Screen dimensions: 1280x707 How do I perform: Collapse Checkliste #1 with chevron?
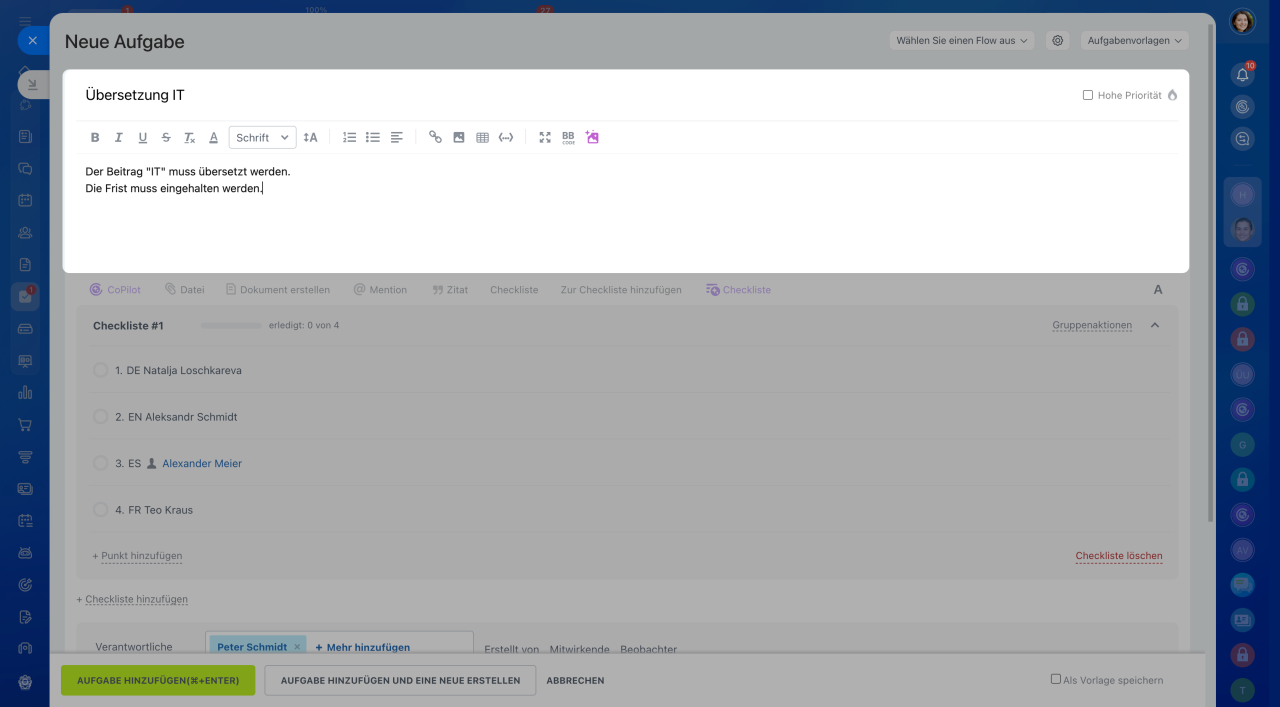(1155, 325)
